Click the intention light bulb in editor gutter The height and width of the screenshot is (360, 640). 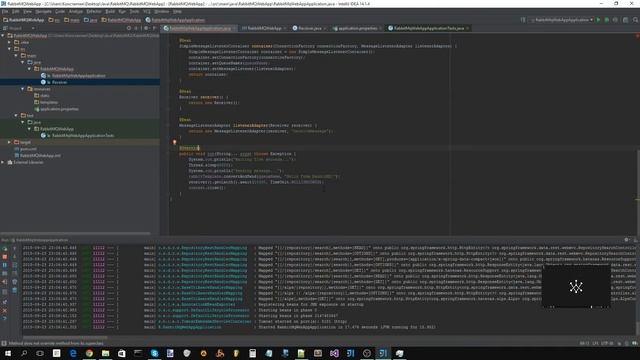[174, 142]
